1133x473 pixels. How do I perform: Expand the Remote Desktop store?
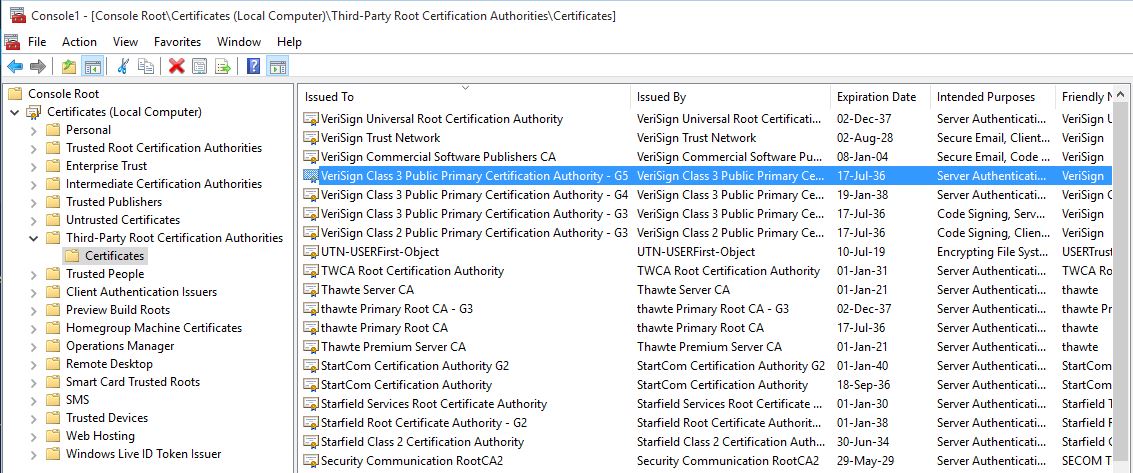click(33, 364)
